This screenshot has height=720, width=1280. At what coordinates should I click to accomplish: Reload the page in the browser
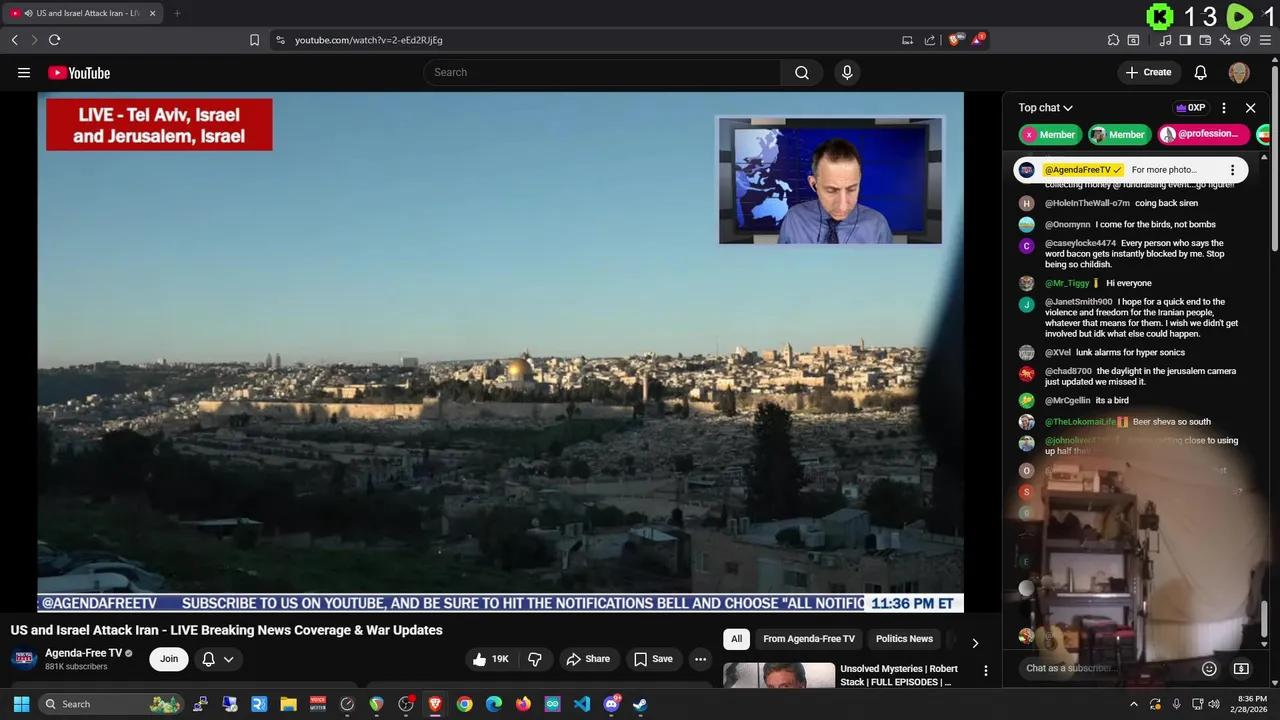tap(54, 40)
